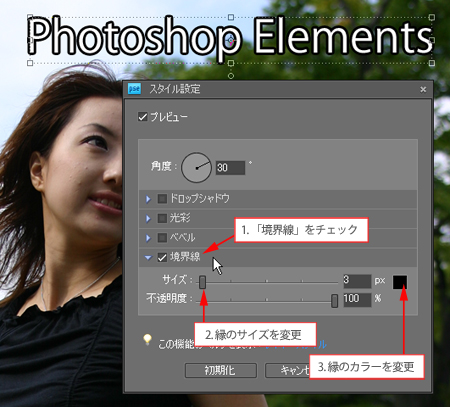This screenshot has width=450, height=407.
Task: Click the 角度 value field showing 30
Action: click(230, 168)
